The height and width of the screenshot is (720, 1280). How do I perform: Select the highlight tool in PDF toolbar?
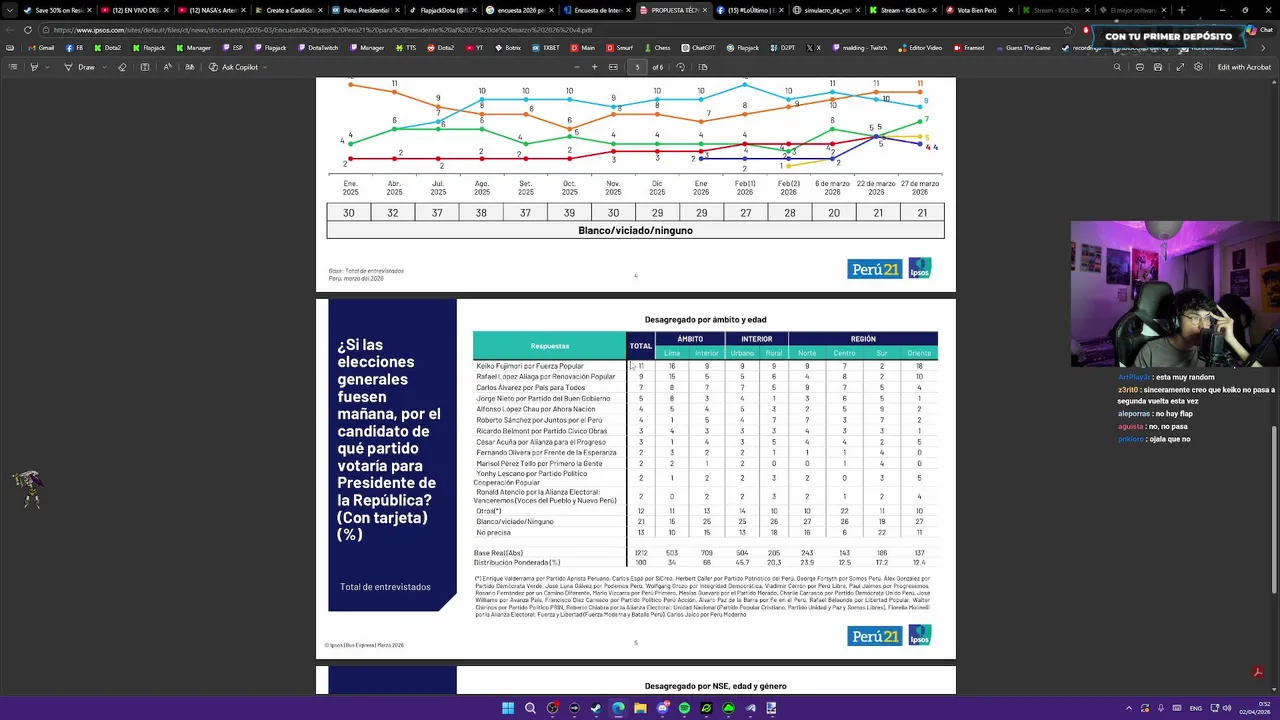[x=33, y=67]
